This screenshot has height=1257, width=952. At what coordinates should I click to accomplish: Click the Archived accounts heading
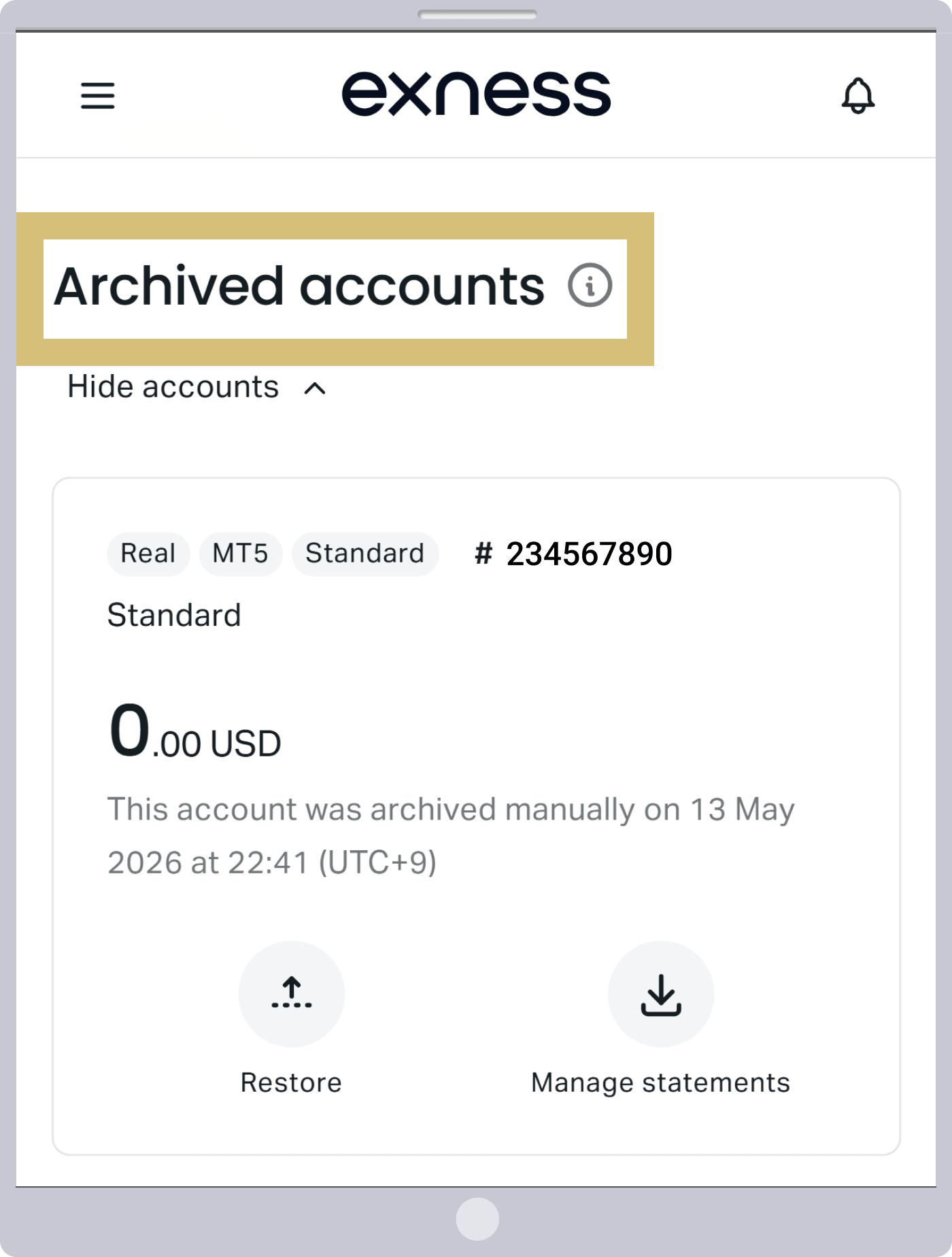coord(299,286)
